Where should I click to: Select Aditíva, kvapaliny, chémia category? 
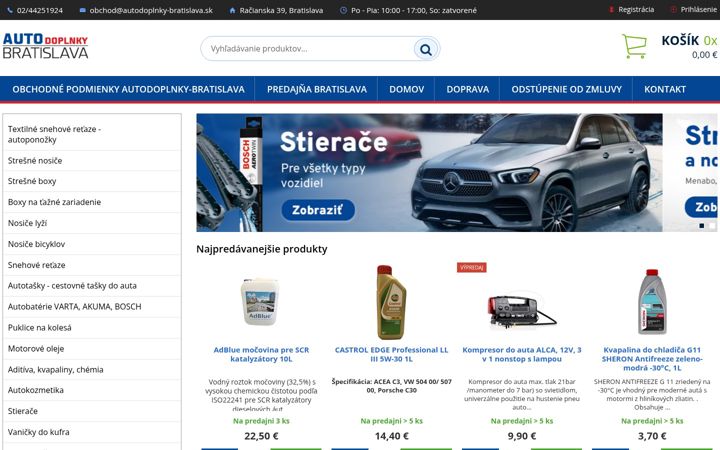coord(92,370)
